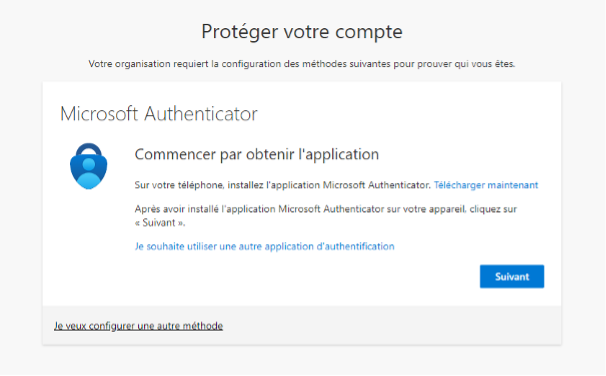
Task: Click the Commencer par obtenir l'application heading
Action: coord(257,154)
